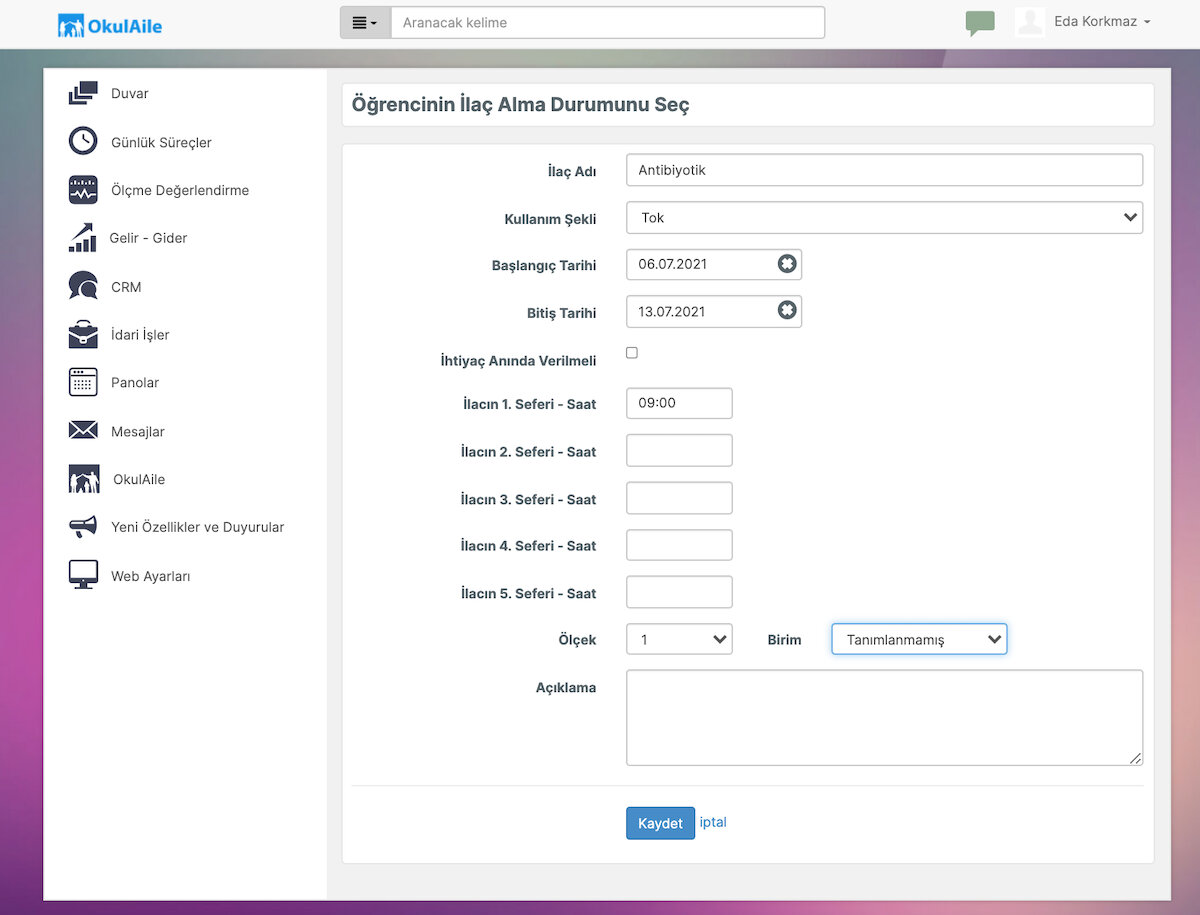1200x915 pixels.
Task: Click the Başlangıç Tarihi date field
Action: [x=714, y=264]
